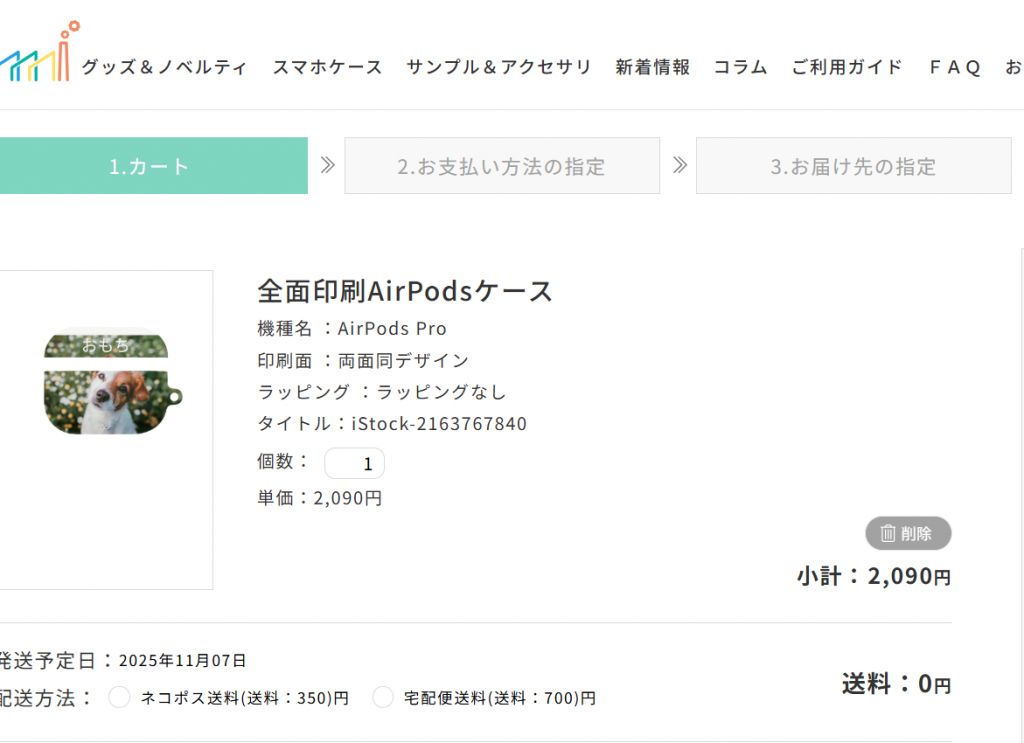Go to スマホケース in navigation

point(327,67)
